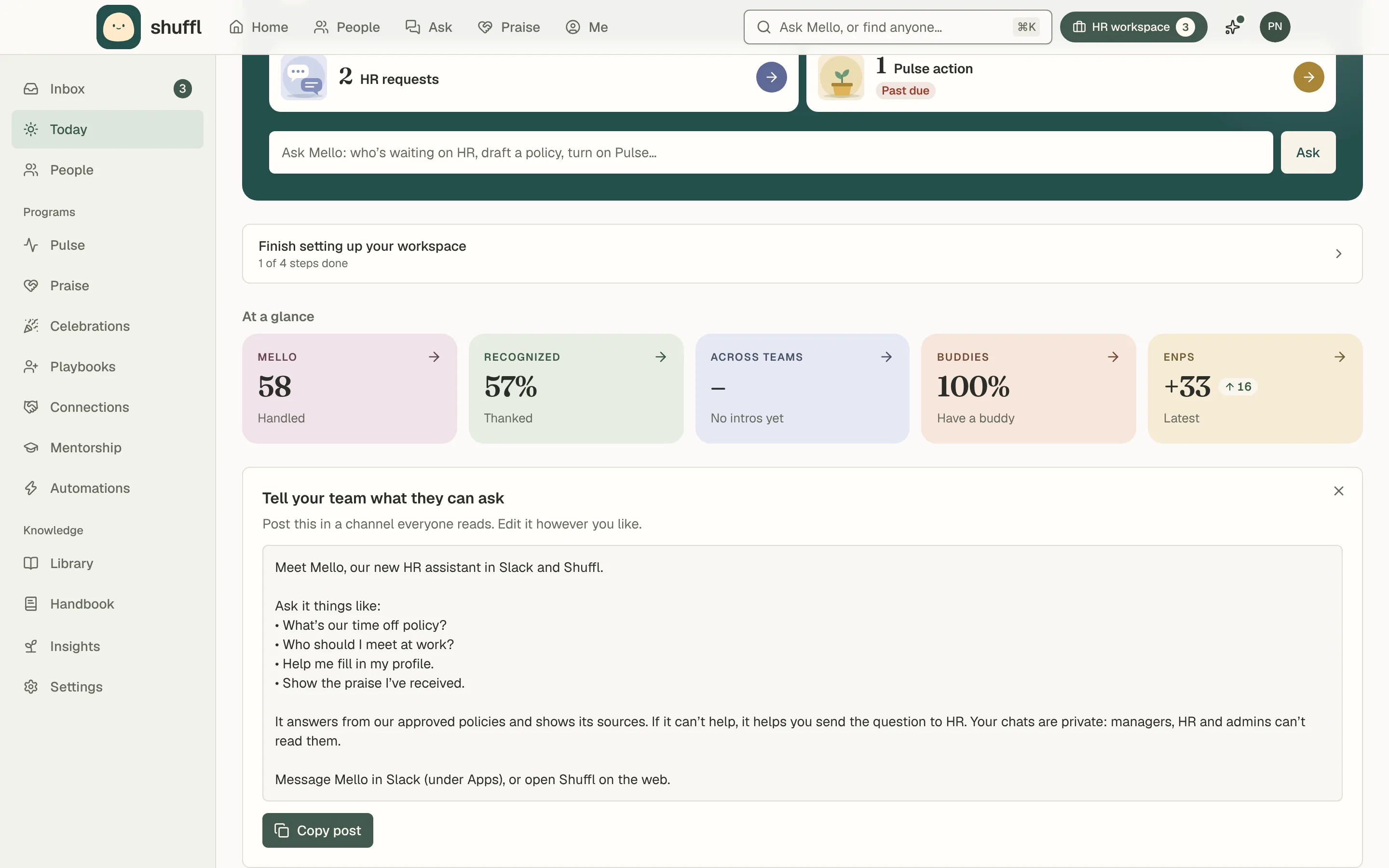Go to Home in top navigation

(259, 27)
